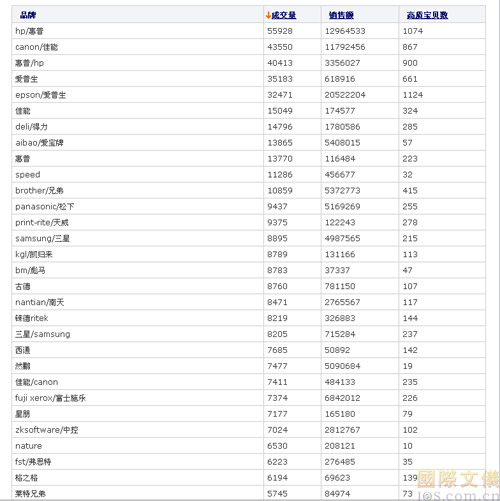Click the 1124 item count value
Image resolution: width=500 pixels, height=501 pixels.
point(413,95)
